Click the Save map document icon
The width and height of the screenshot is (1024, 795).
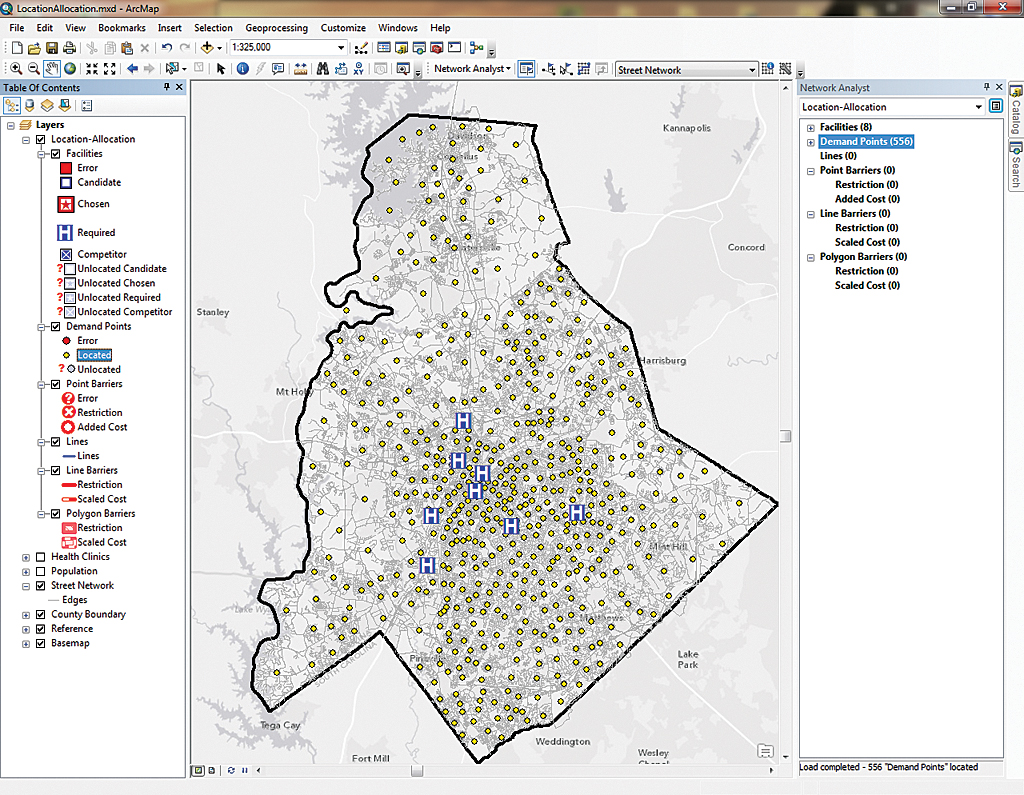click(51, 48)
